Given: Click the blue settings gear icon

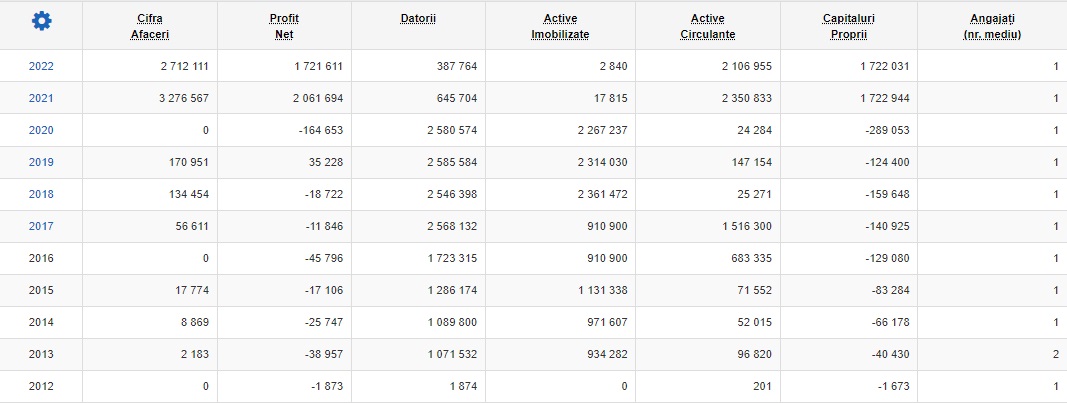Looking at the screenshot, I should pyautogui.click(x=41, y=21).
